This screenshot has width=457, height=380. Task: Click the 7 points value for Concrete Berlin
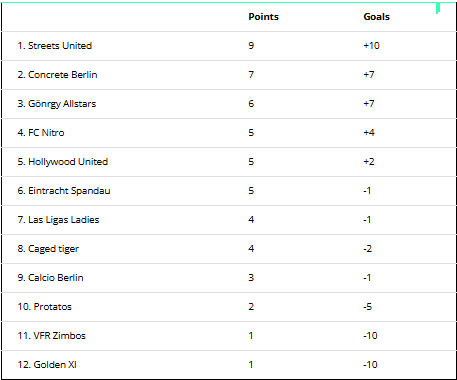coord(251,75)
